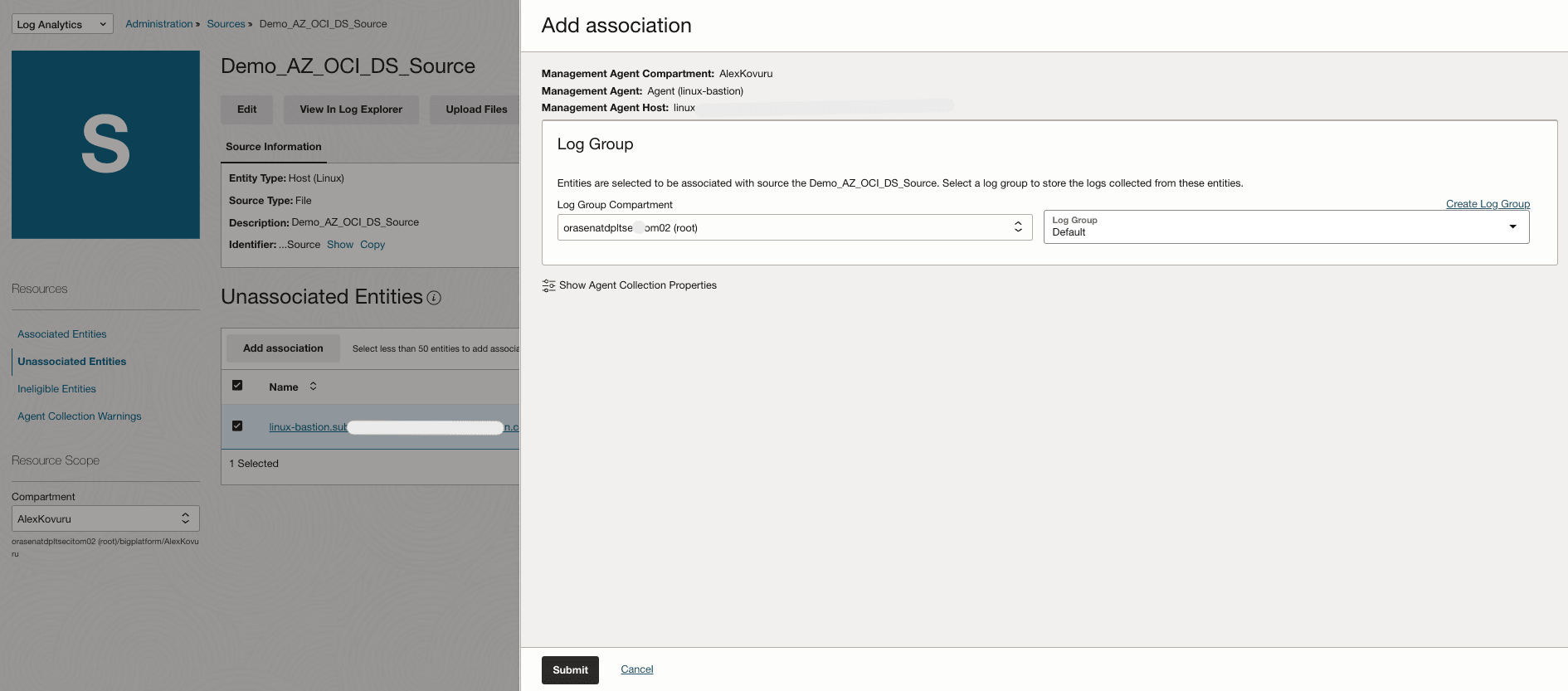Open the Log Group Compartment dropdown
The width and height of the screenshot is (1568, 691).
[x=794, y=227]
